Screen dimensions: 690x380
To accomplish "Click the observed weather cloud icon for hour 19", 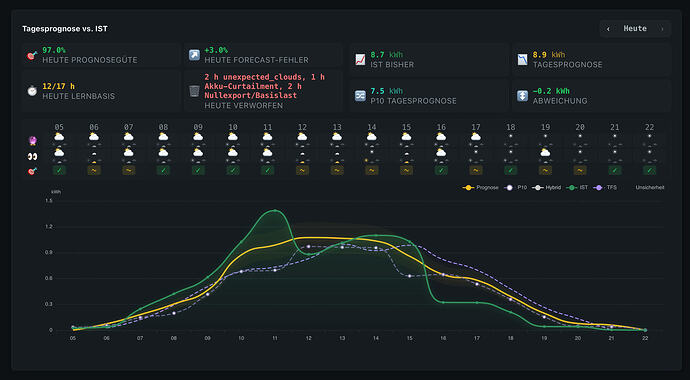I will coord(545,153).
